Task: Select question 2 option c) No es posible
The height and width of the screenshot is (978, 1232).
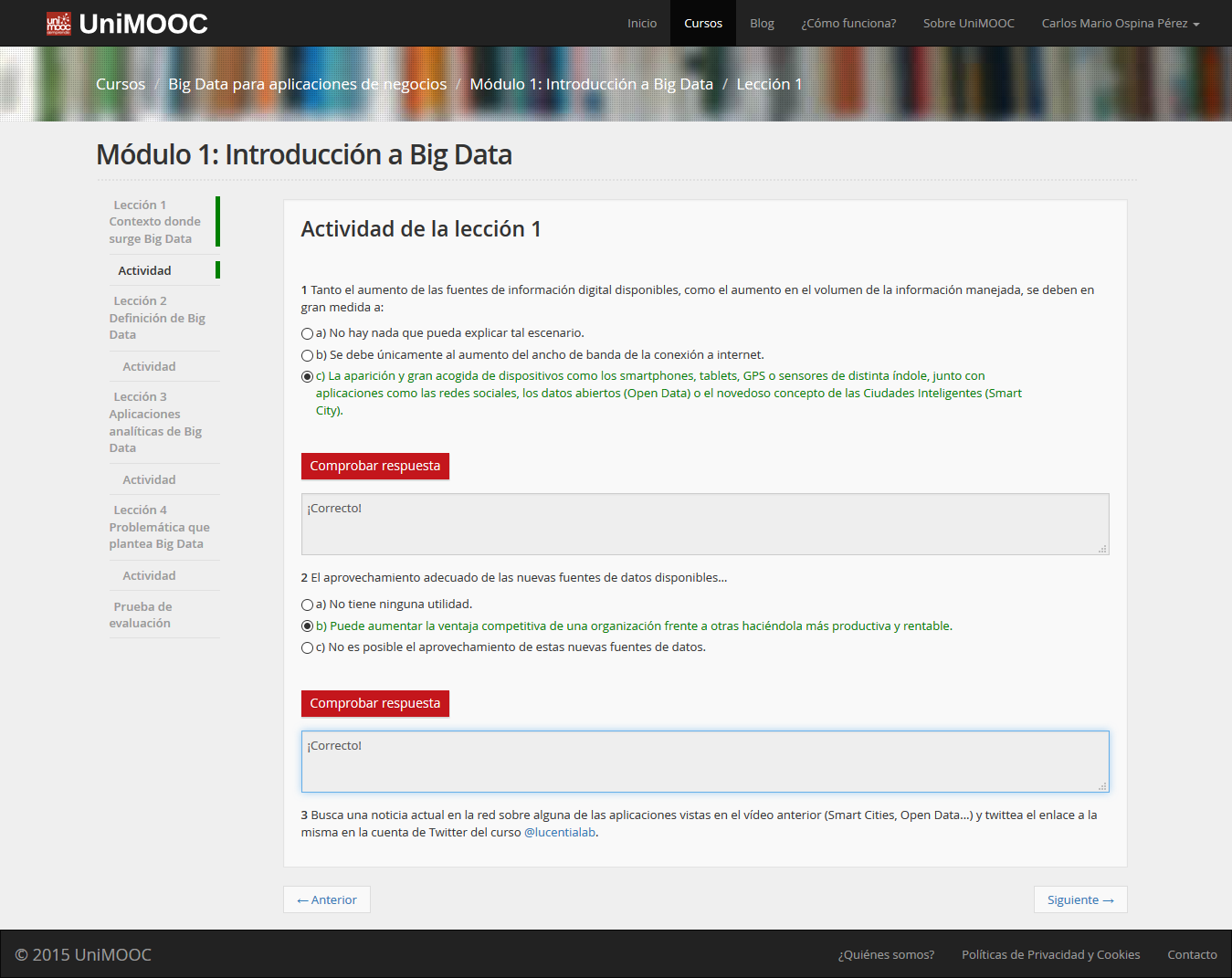Action: (308, 648)
